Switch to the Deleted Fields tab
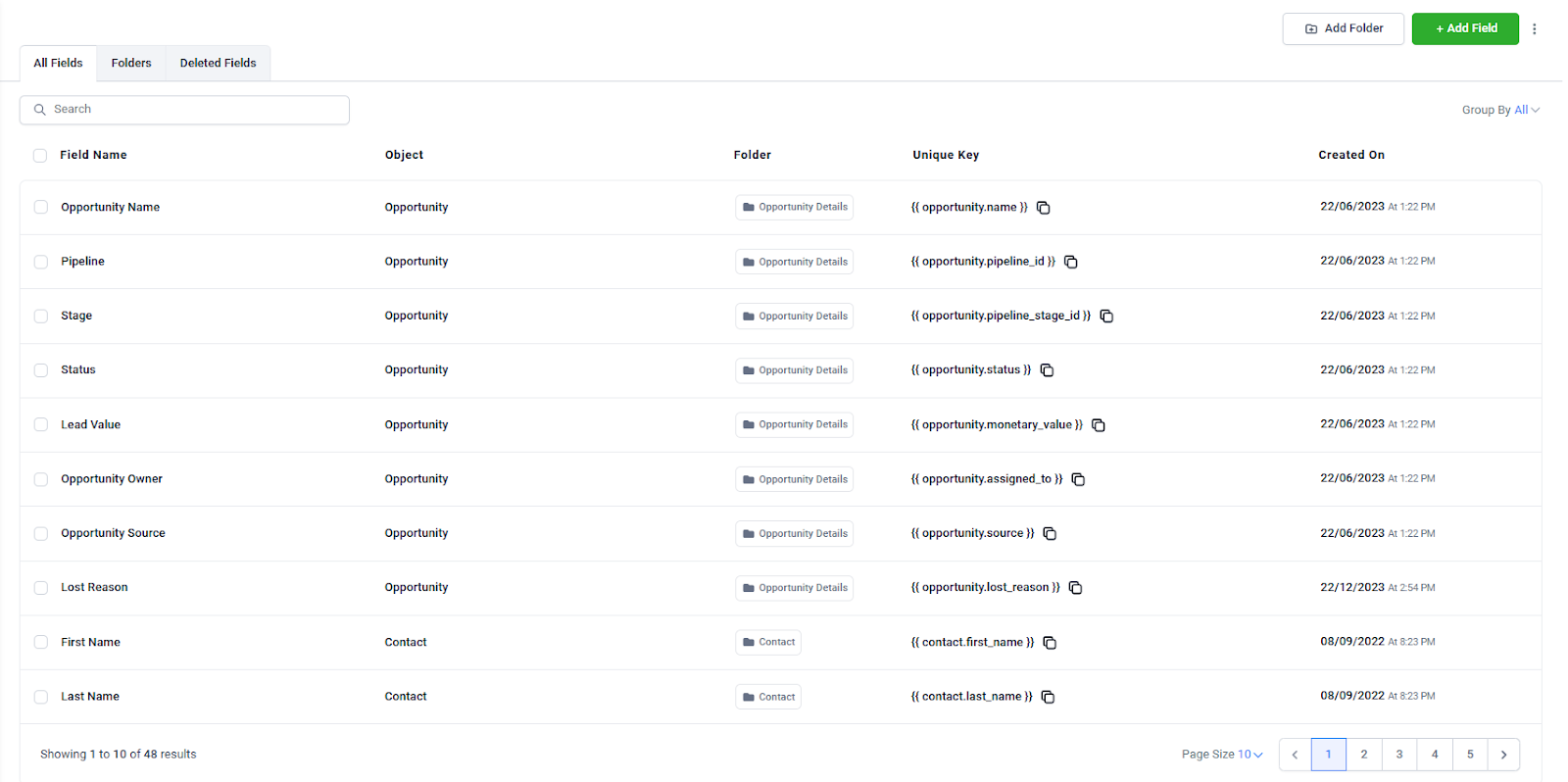 pos(218,63)
